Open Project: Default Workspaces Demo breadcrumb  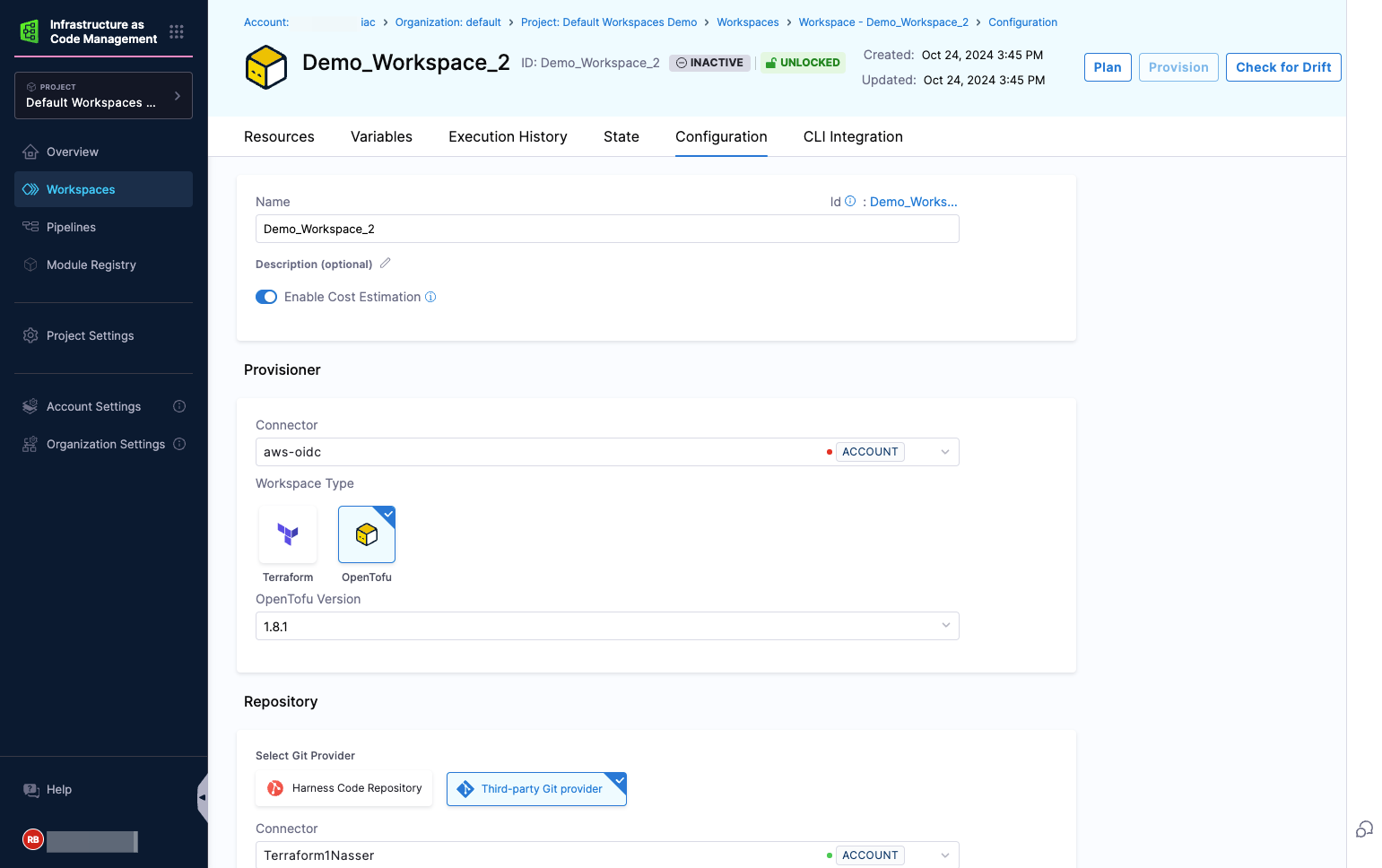(609, 22)
